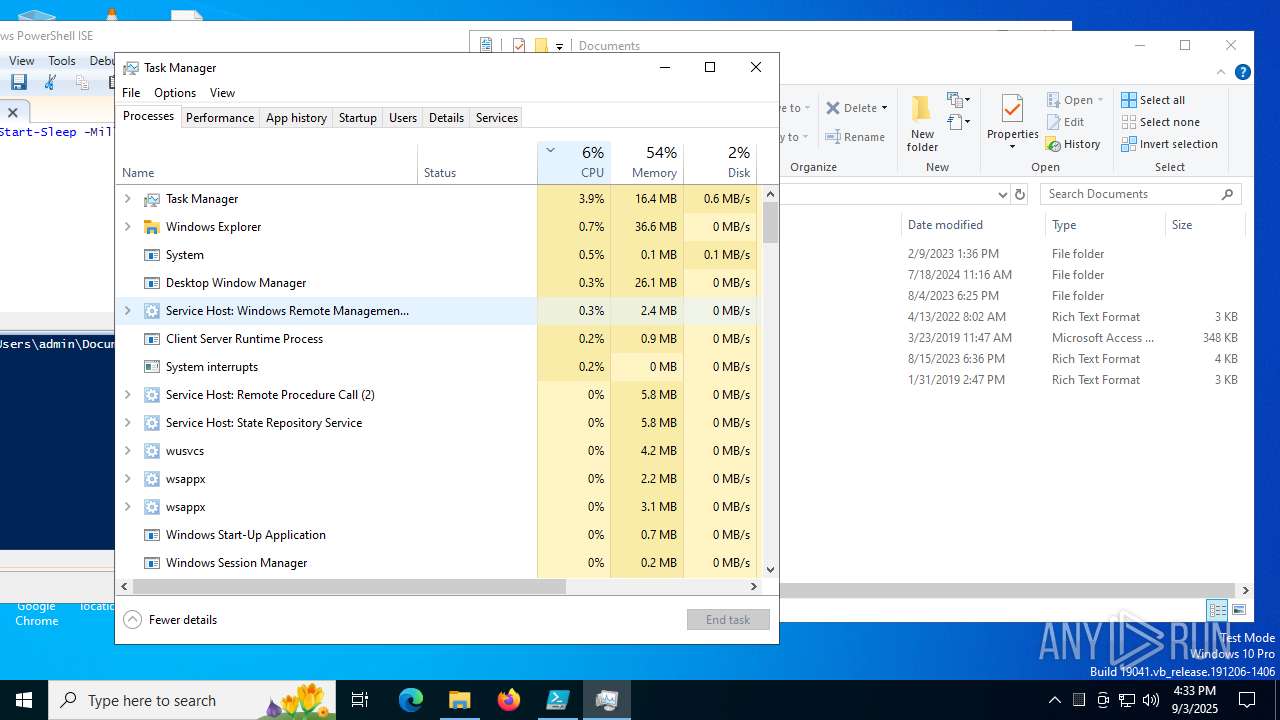Expand Service Host: Windows Remote Management row
This screenshot has width=1280, height=720.
(127, 311)
